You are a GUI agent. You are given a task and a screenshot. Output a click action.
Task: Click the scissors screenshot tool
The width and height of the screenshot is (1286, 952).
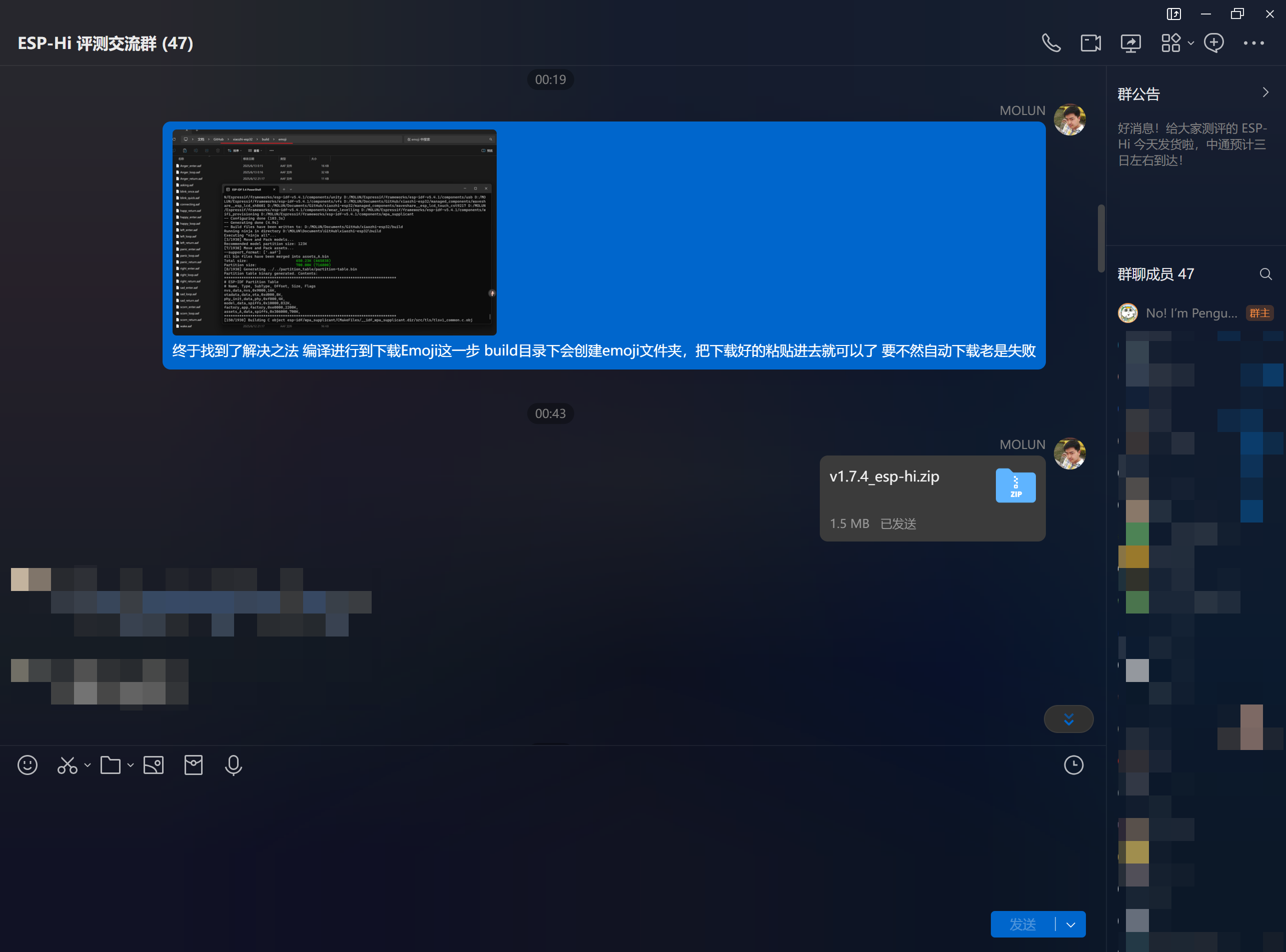click(67, 765)
